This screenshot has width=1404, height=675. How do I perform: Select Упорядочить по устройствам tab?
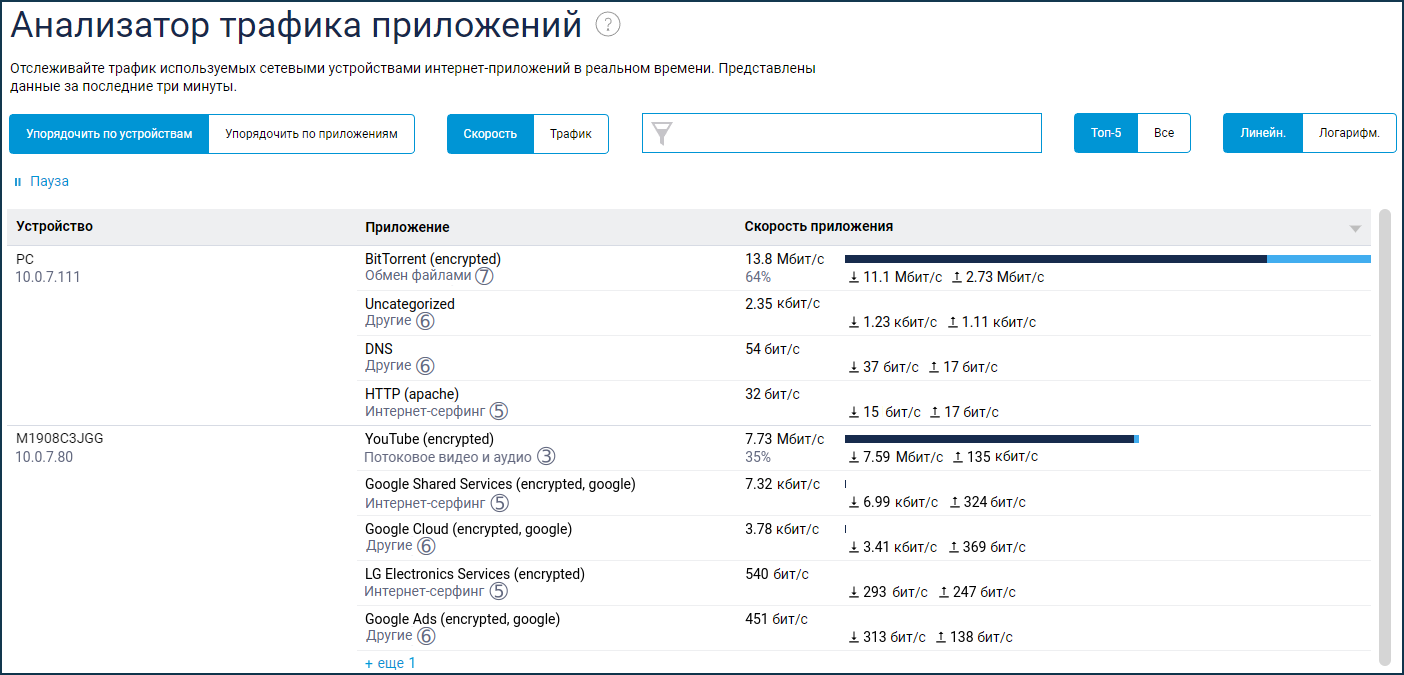coord(109,134)
